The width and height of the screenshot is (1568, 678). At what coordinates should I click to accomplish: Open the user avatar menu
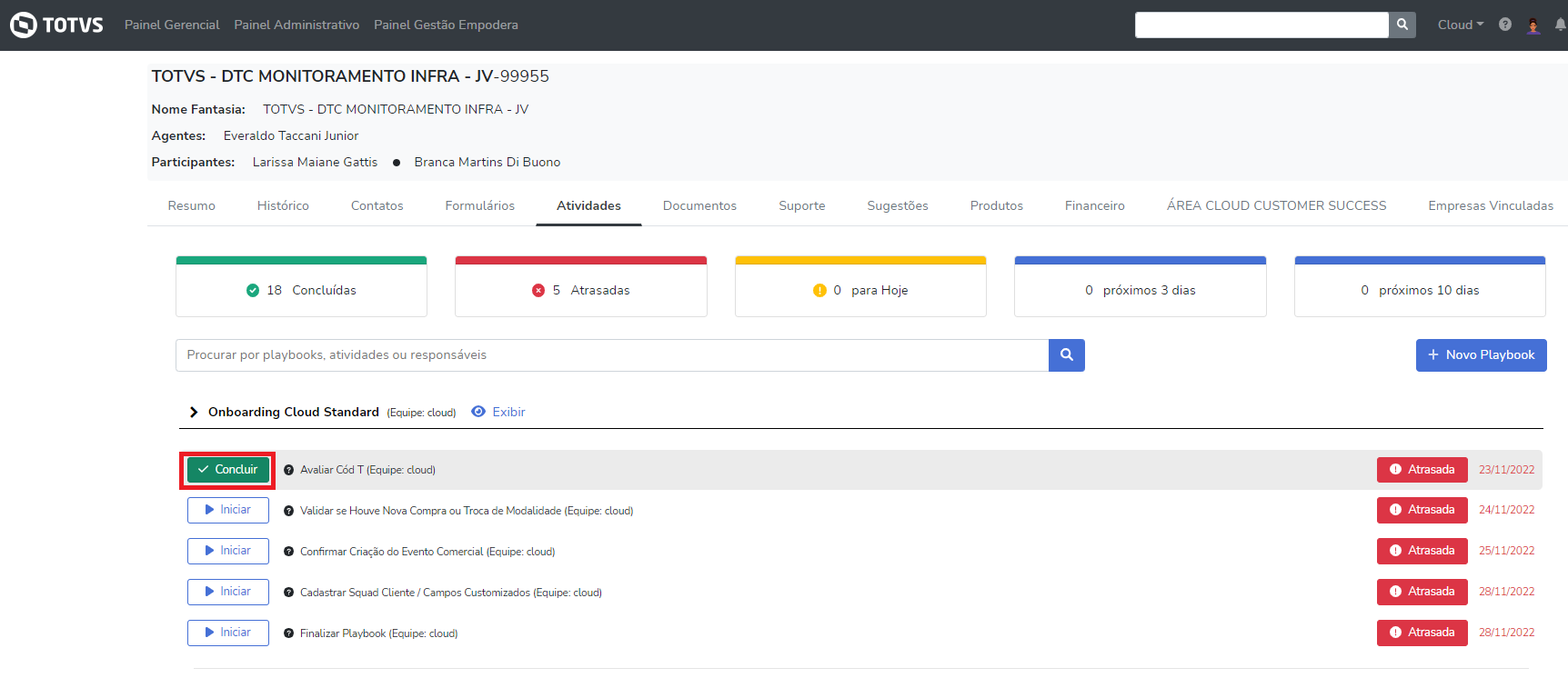point(1533,25)
